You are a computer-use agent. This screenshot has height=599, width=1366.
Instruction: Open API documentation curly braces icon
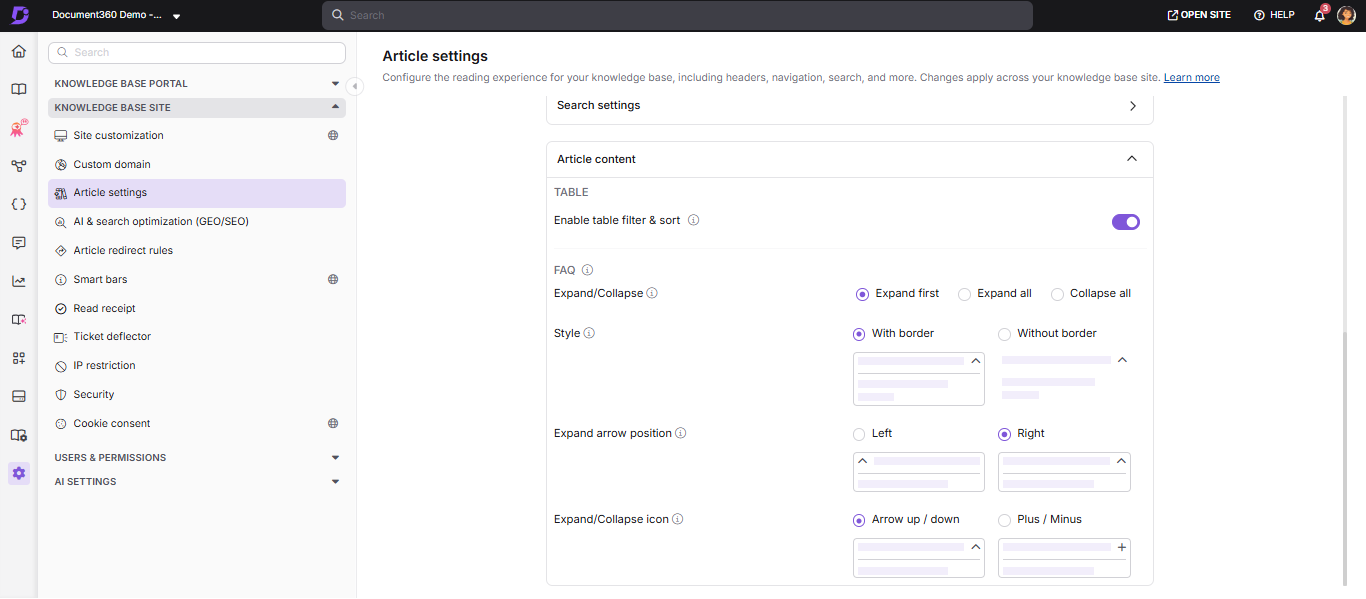[19, 204]
